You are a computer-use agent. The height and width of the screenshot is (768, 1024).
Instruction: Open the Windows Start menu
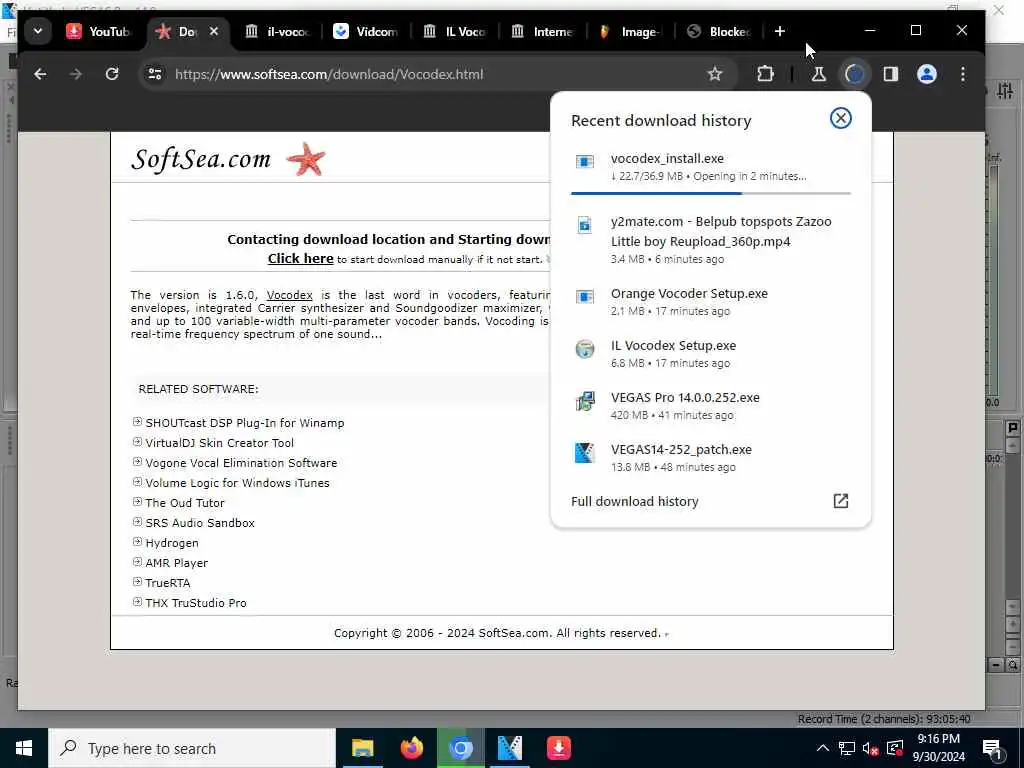coord(24,748)
